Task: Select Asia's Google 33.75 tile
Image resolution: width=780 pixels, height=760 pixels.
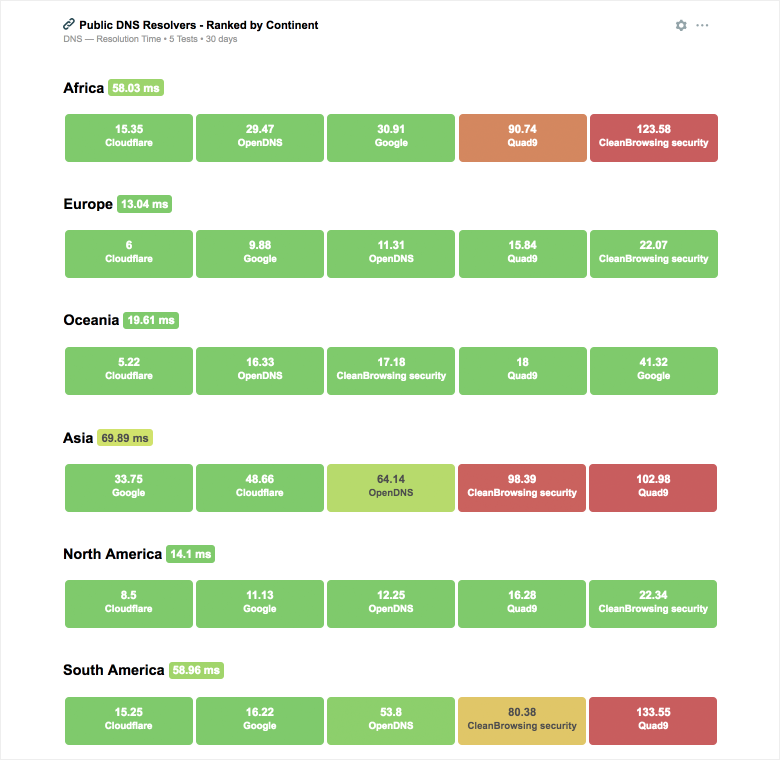Action: pos(129,487)
